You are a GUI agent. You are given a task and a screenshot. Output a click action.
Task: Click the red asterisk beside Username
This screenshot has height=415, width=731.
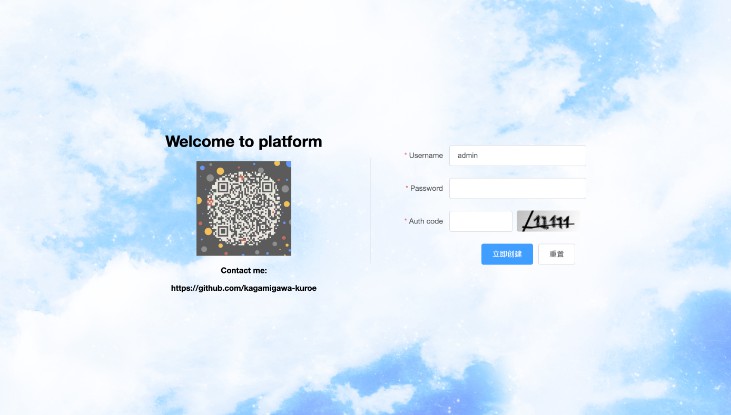(x=406, y=155)
